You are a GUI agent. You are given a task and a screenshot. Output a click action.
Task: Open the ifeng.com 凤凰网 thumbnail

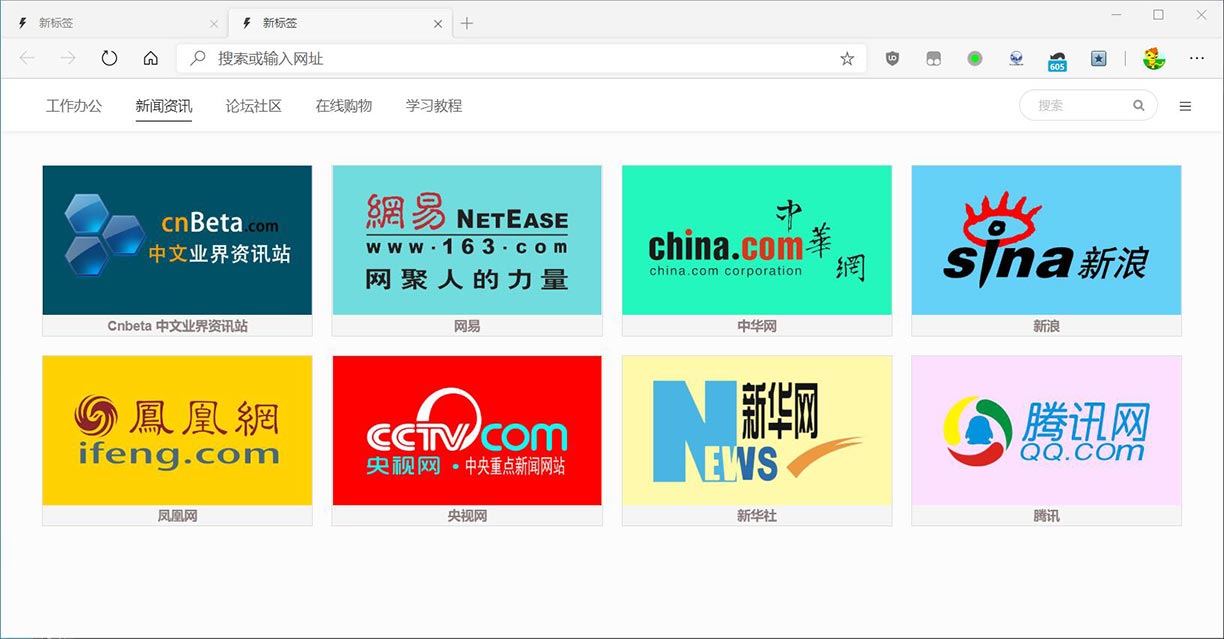[x=177, y=430]
